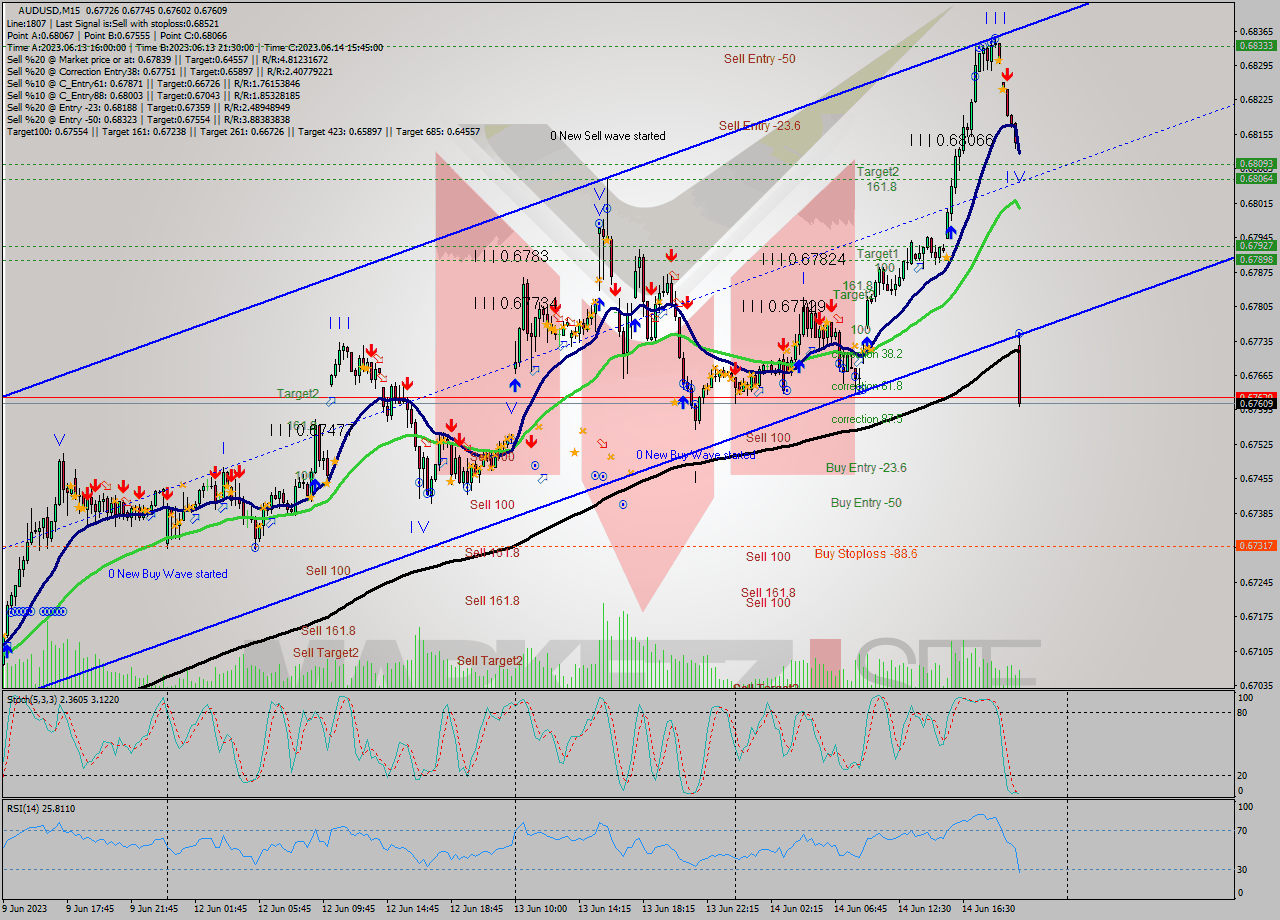The height and width of the screenshot is (920, 1280).
Task: Click the green 0.67898 price tag
Action: coord(1257,260)
